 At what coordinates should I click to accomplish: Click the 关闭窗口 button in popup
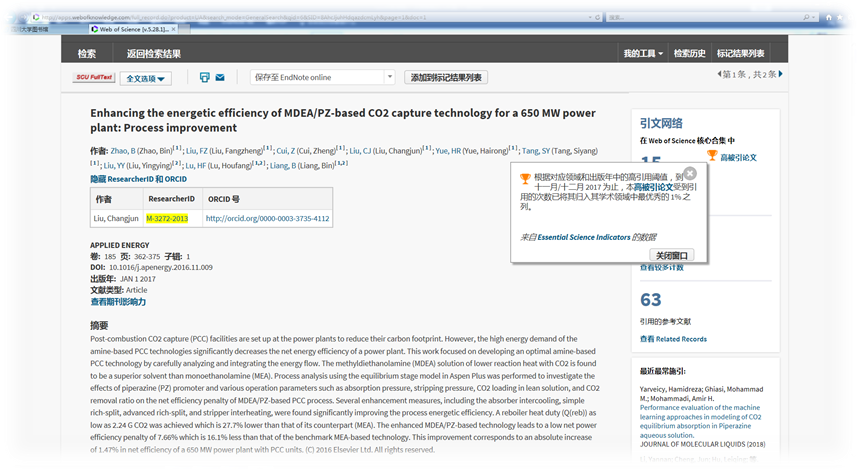(x=671, y=255)
